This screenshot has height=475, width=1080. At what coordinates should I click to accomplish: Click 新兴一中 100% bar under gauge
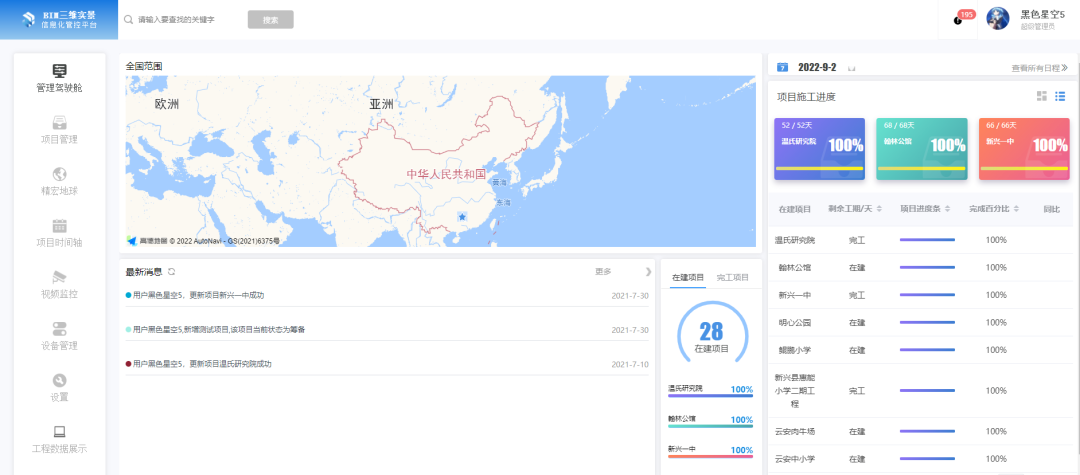tap(710, 456)
